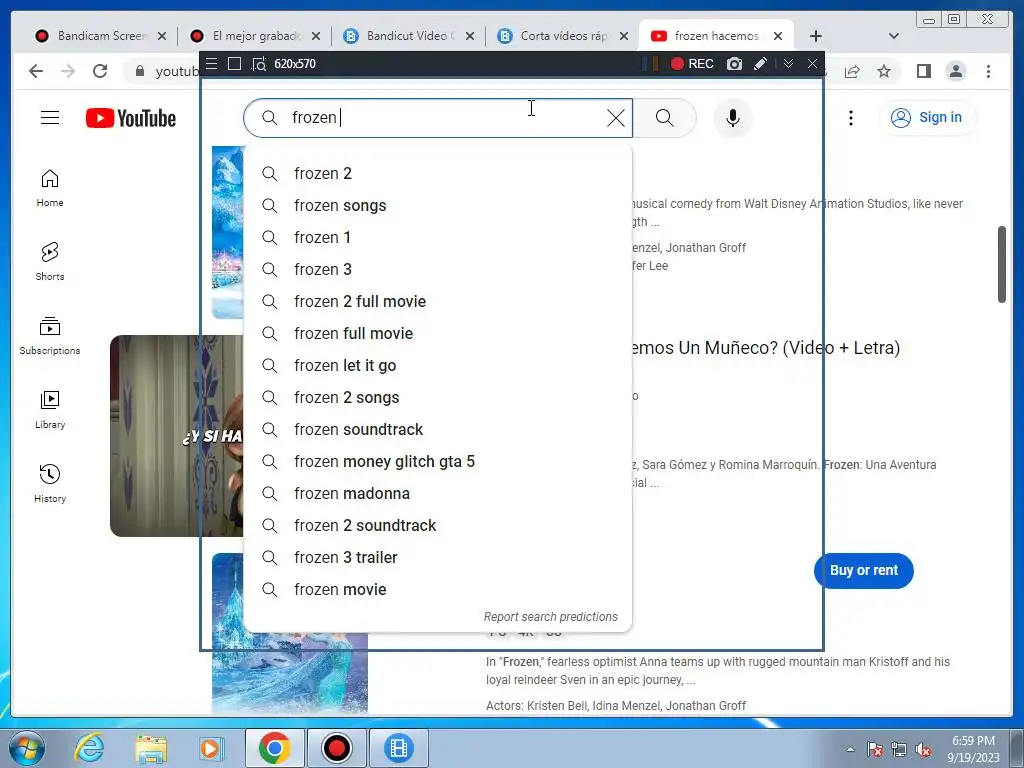Choose suggestion 'frozen 2 soundtrack'
This screenshot has height=768, width=1024.
tap(438, 525)
